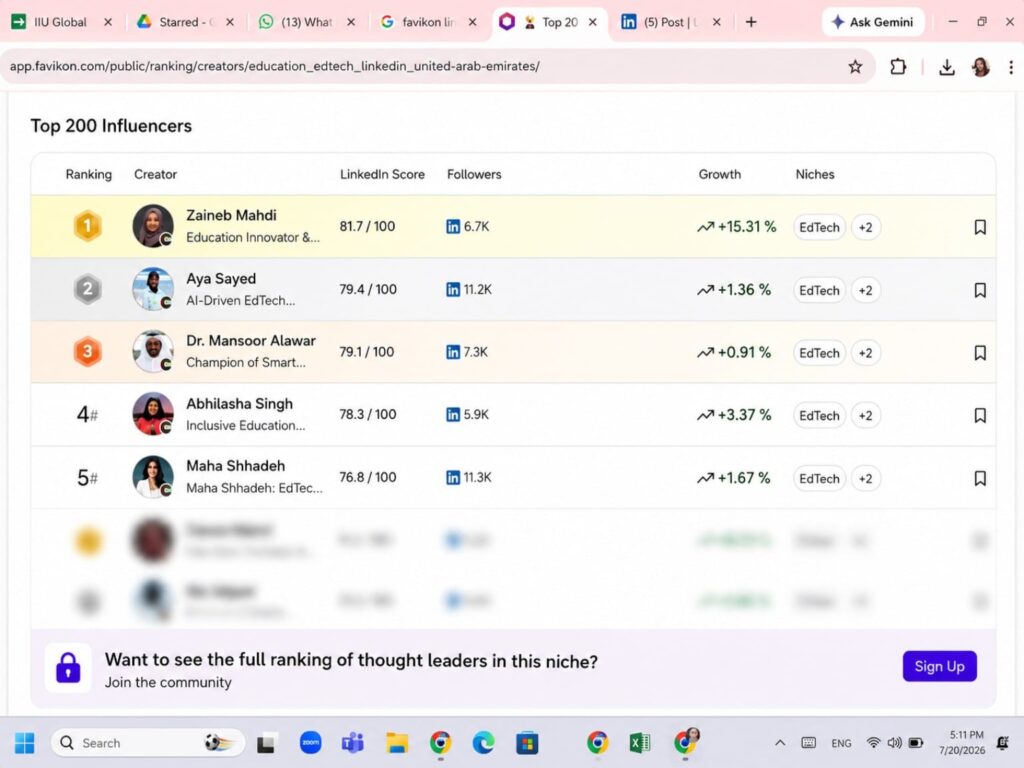This screenshot has width=1024, height=768.
Task: Expand the +2 niches for Maha Shhadeh
Action: pyautogui.click(x=865, y=478)
